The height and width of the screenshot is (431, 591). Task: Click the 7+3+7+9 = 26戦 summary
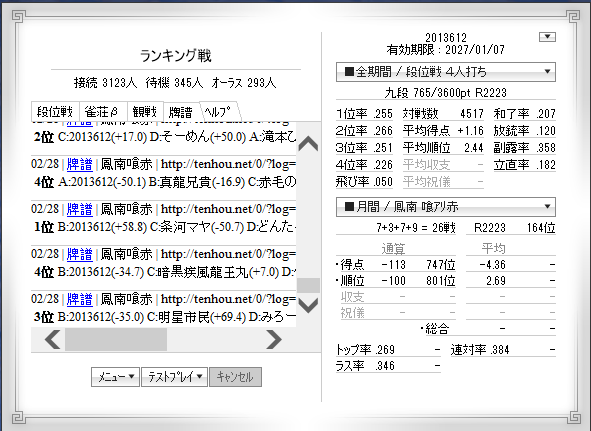pos(416,228)
